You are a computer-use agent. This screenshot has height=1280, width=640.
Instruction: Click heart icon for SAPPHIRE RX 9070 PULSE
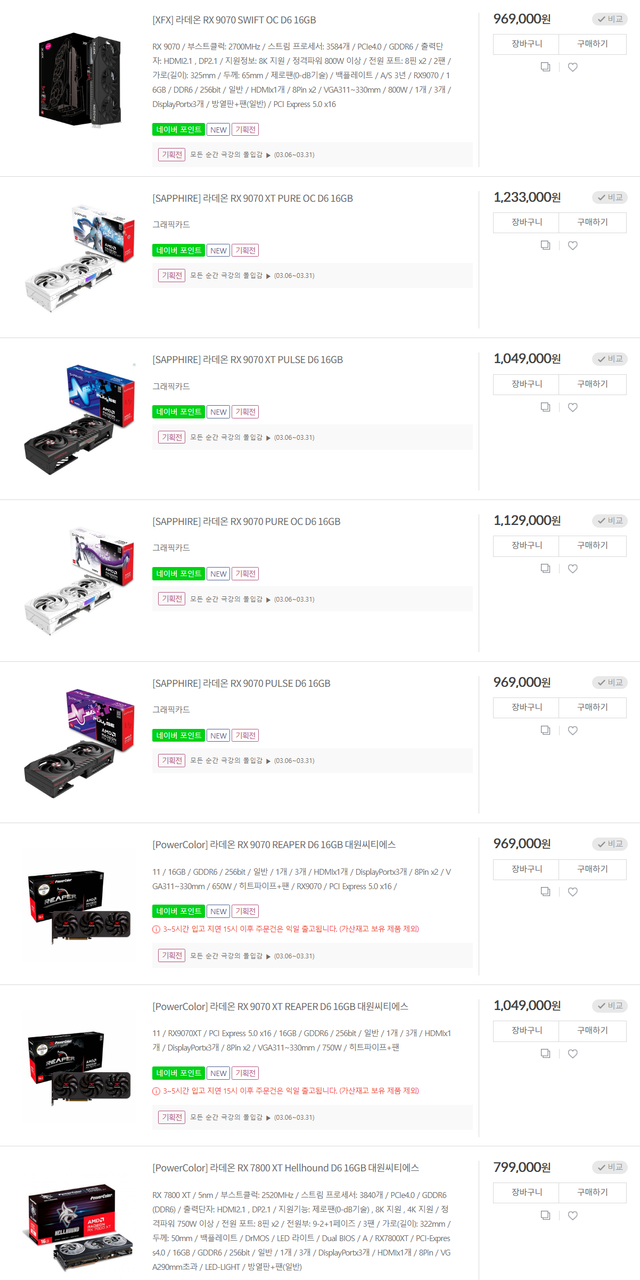point(573,730)
